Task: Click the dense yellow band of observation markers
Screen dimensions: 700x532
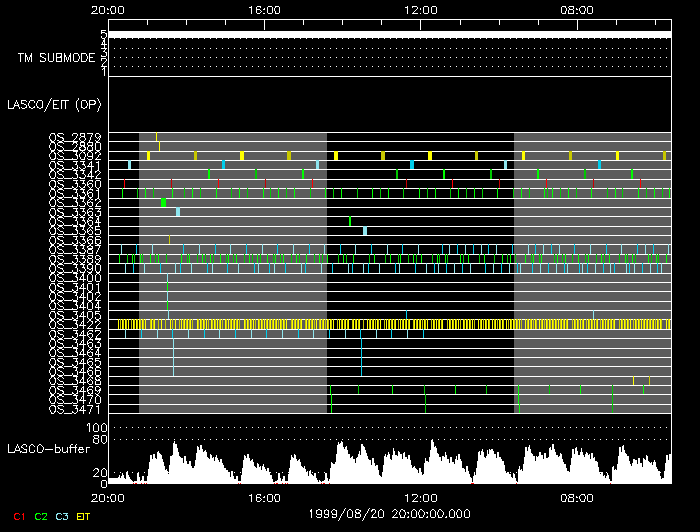Action: [388, 324]
